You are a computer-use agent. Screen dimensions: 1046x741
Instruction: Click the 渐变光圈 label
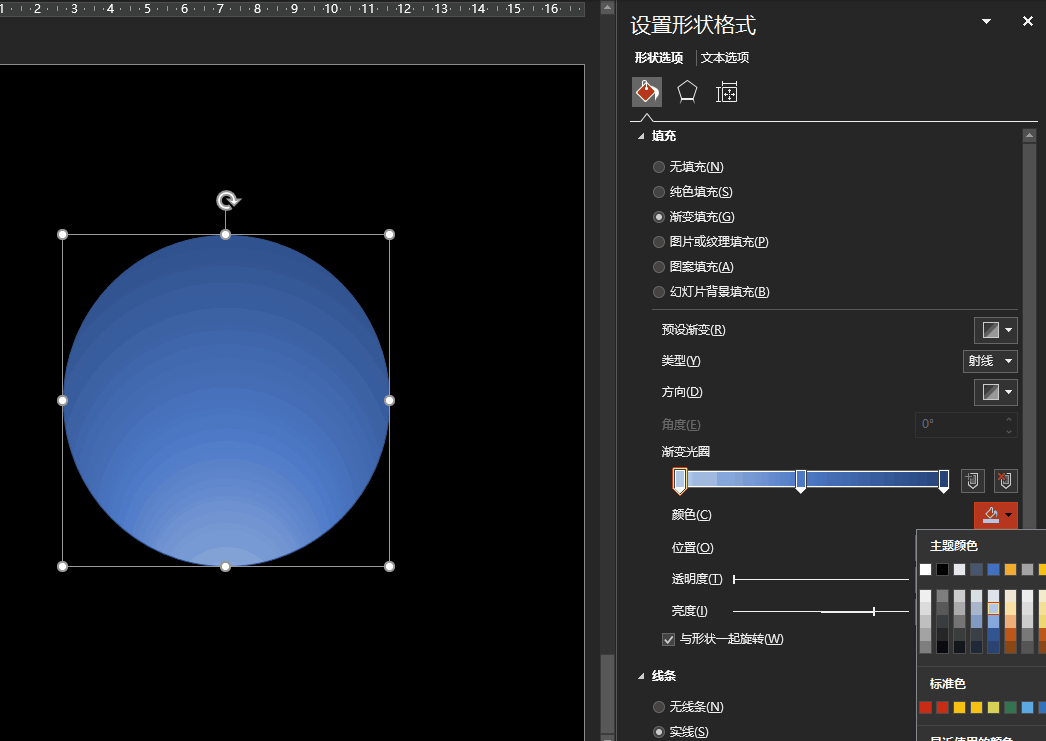point(685,452)
